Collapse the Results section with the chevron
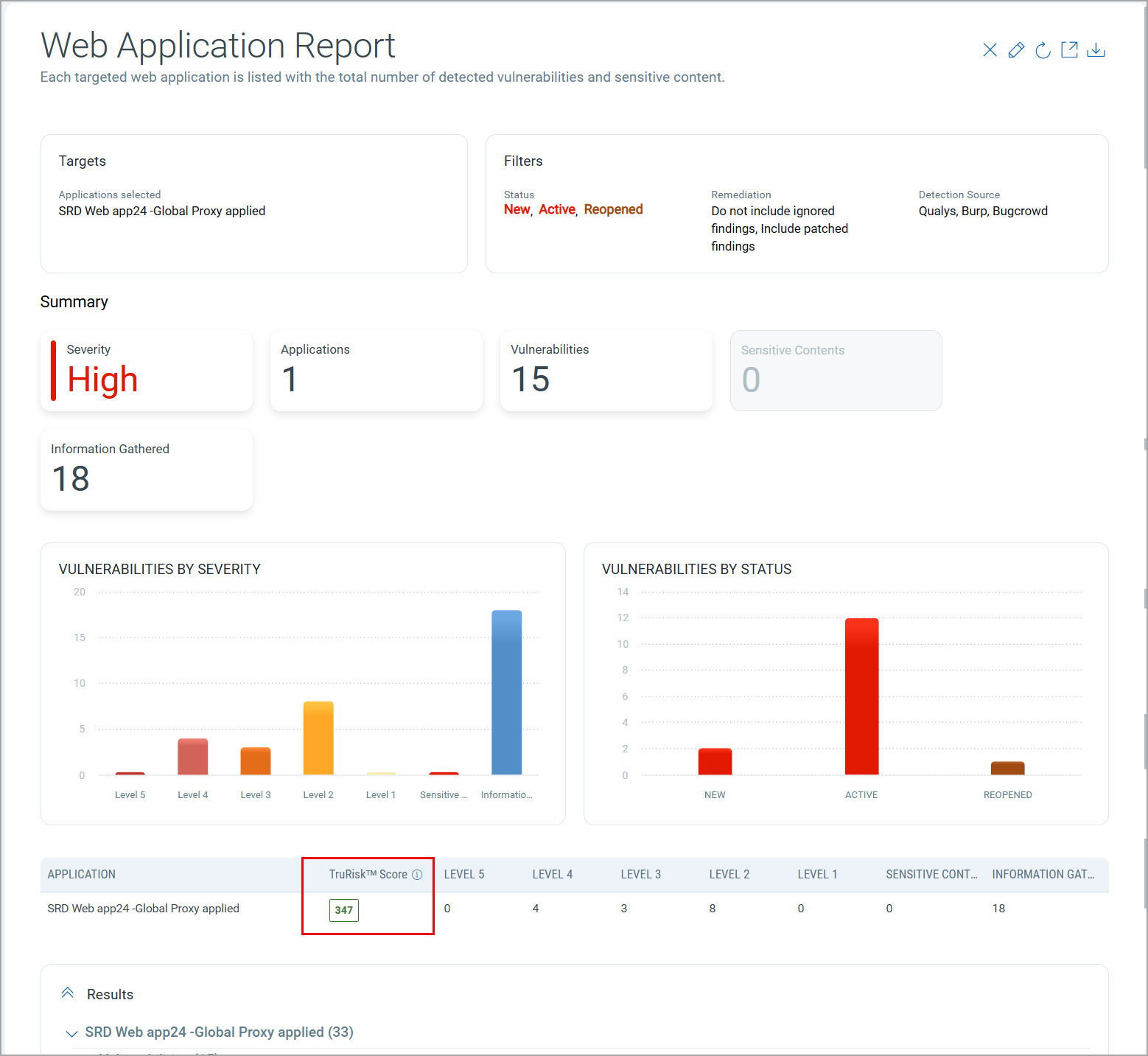This screenshot has height=1056, width=1148. [67, 993]
